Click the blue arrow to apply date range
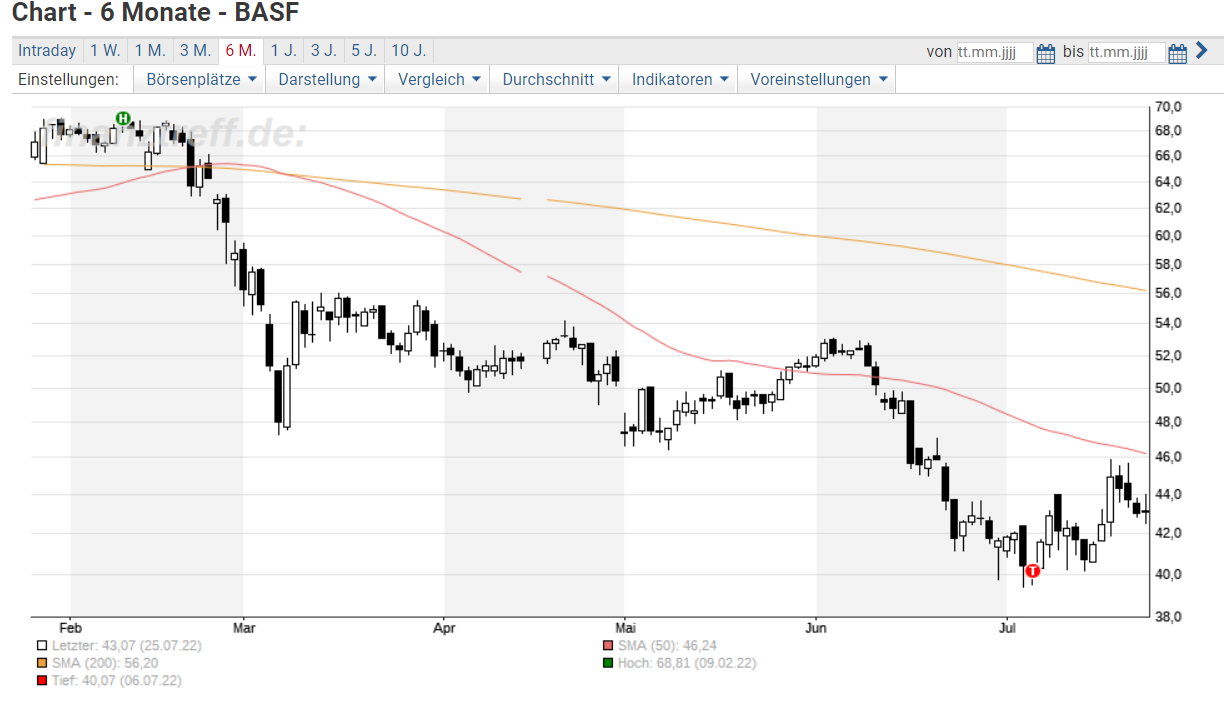This screenshot has height=706, width=1227. click(x=1202, y=51)
